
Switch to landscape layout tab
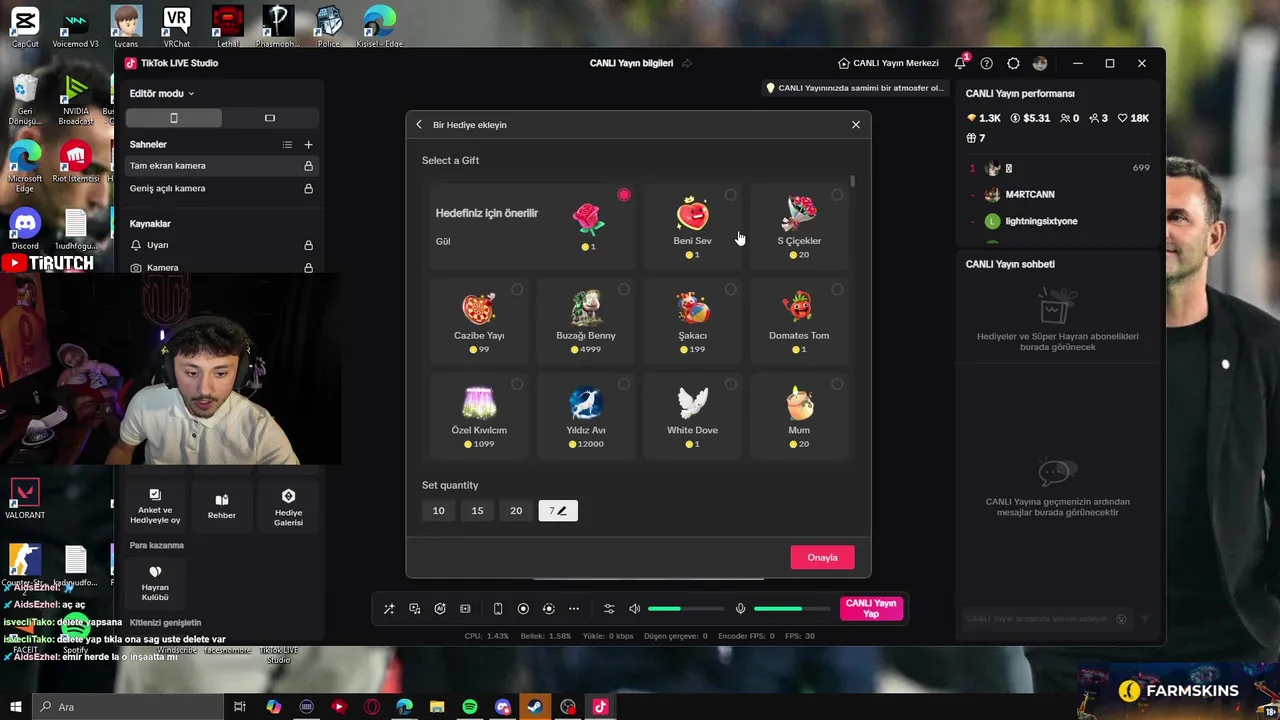tap(269, 118)
